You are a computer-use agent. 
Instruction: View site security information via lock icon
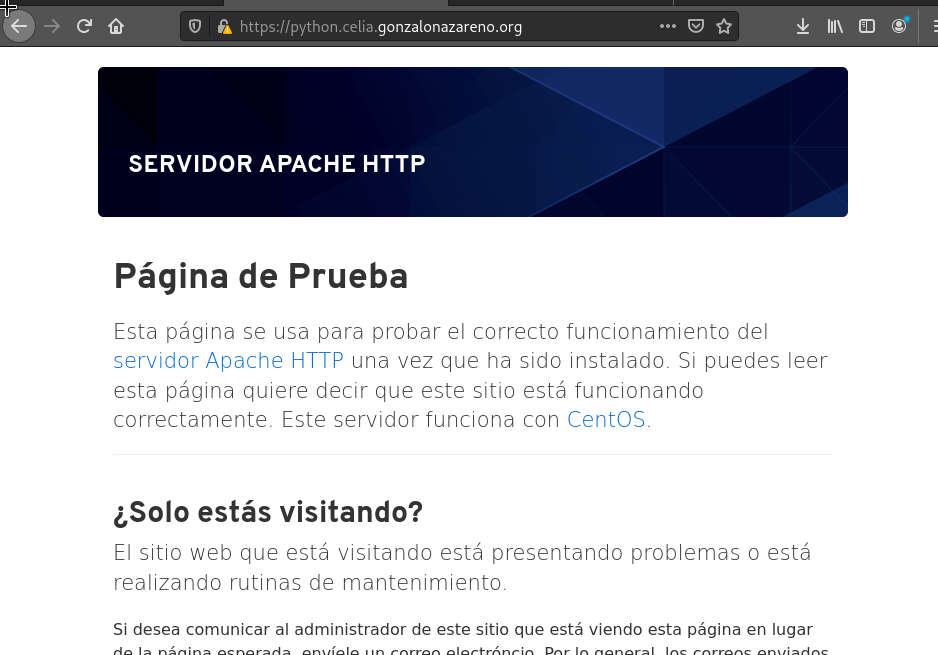pyautogui.click(x=226, y=26)
